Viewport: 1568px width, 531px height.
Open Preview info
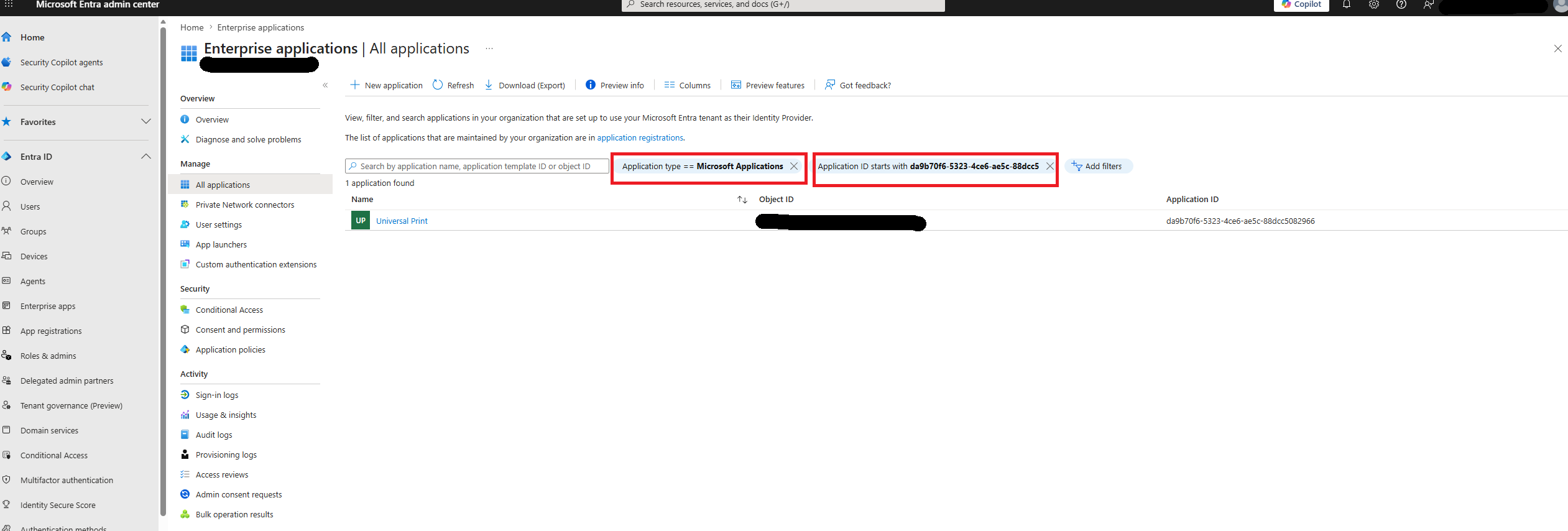[x=615, y=85]
